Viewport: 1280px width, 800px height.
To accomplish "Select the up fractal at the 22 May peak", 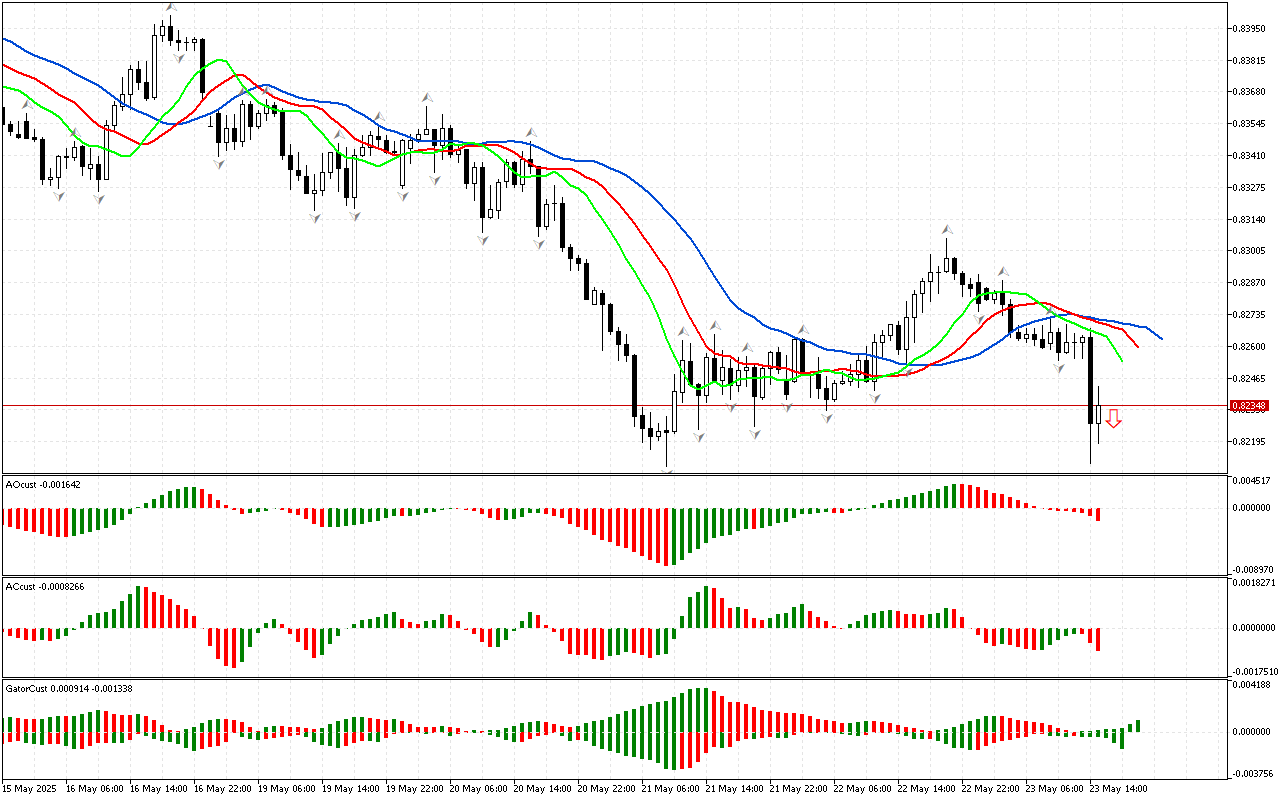I will point(946,230).
